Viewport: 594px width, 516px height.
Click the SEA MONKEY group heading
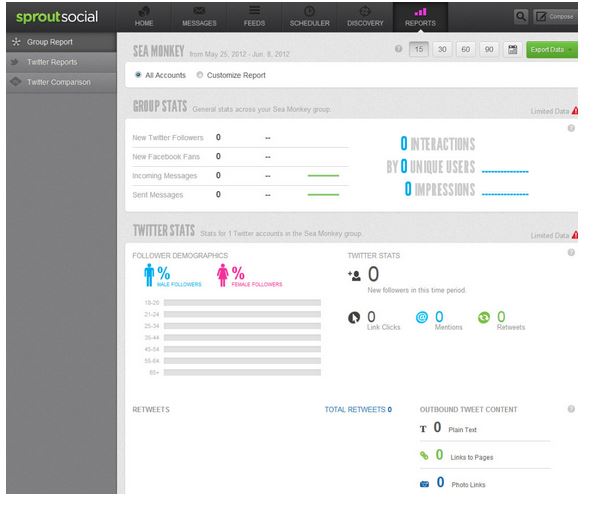158,51
